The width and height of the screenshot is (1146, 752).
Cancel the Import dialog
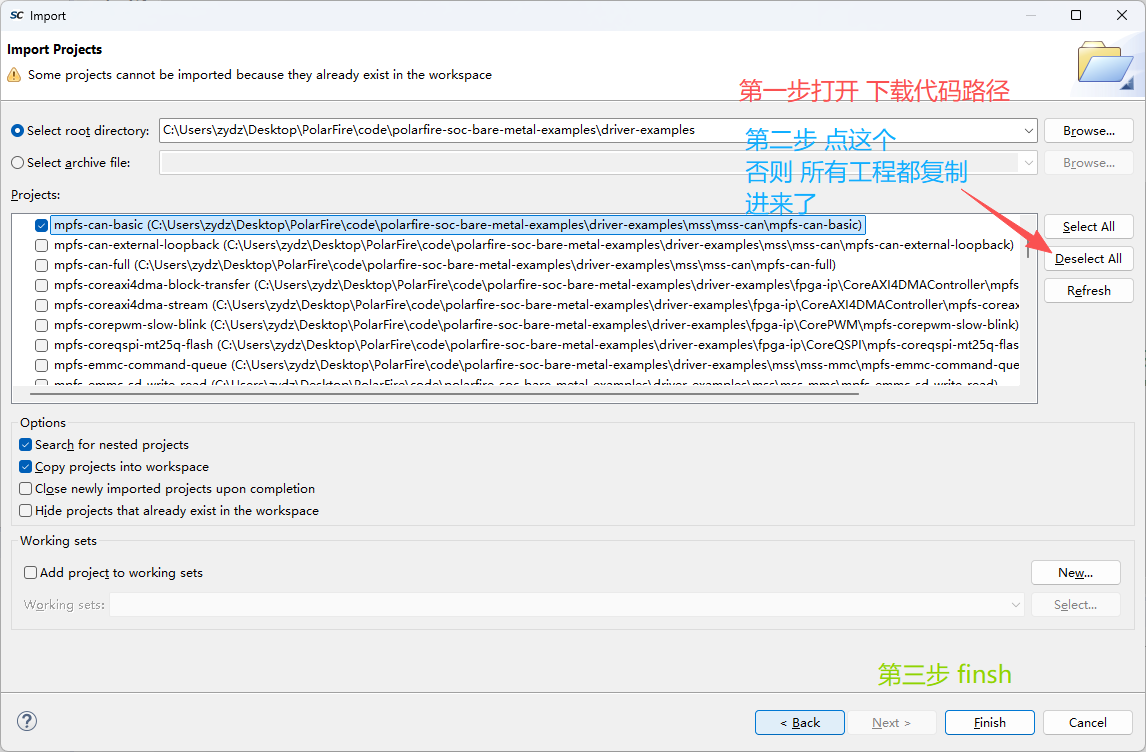point(1088,722)
